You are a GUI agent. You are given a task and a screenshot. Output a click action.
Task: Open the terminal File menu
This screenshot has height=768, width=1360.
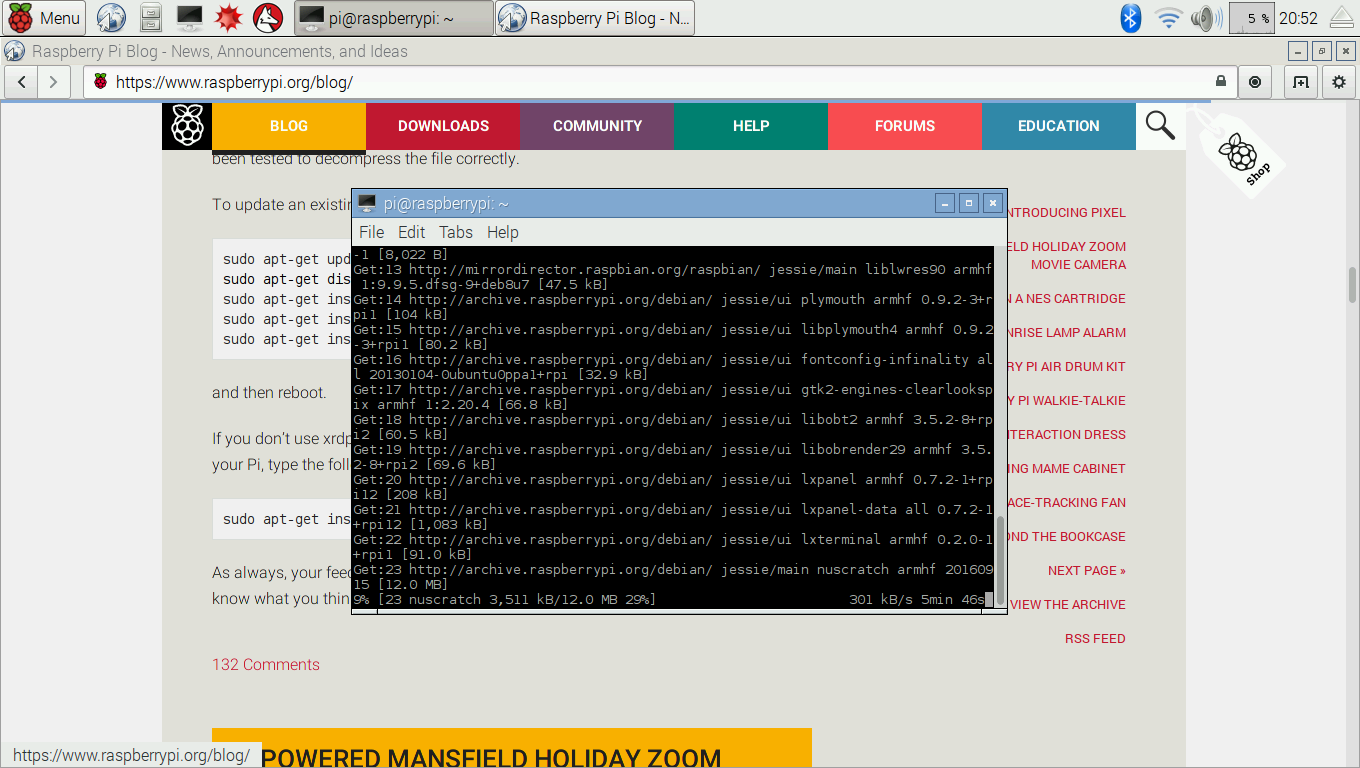(371, 232)
